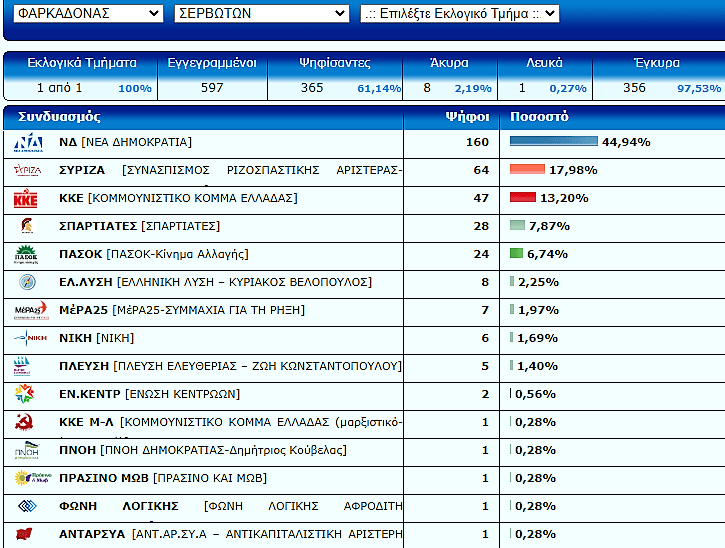Image resolution: width=725 pixels, height=548 pixels.
Task: Click the Ποσοστό column header
Action: tap(539, 116)
